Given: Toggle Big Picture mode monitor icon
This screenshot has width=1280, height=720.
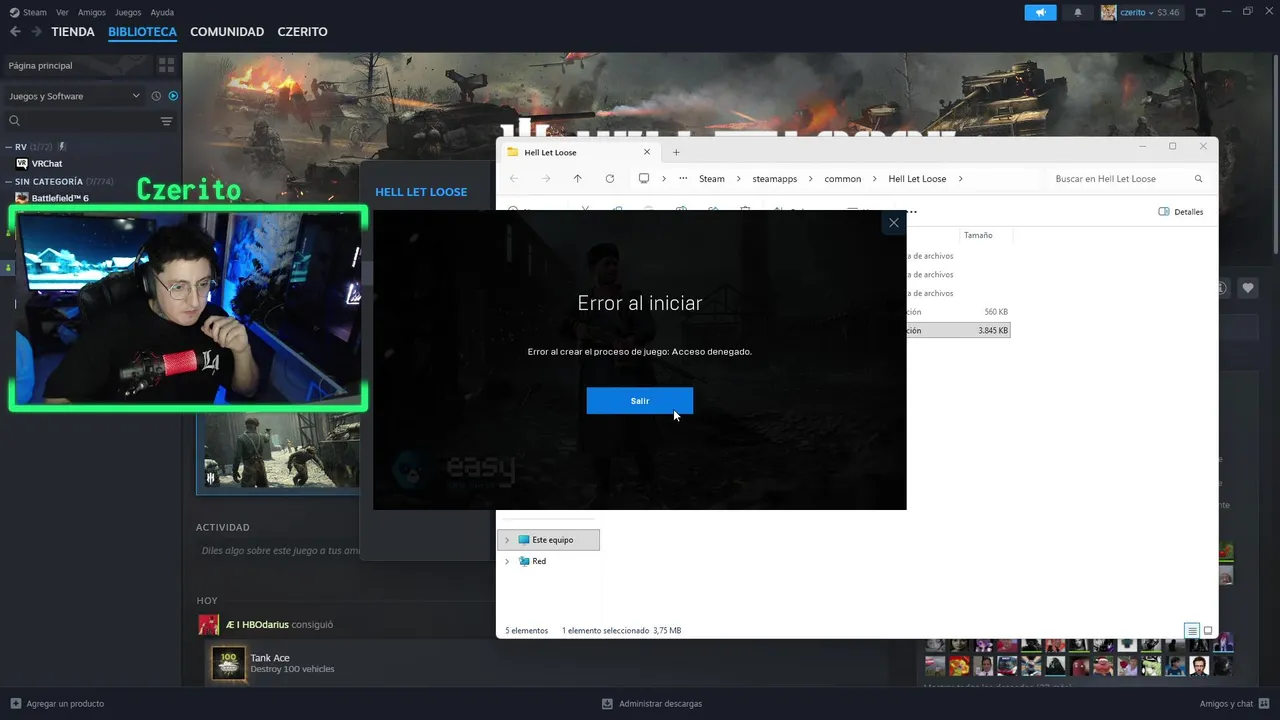Looking at the screenshot, I should (1201, 12).
